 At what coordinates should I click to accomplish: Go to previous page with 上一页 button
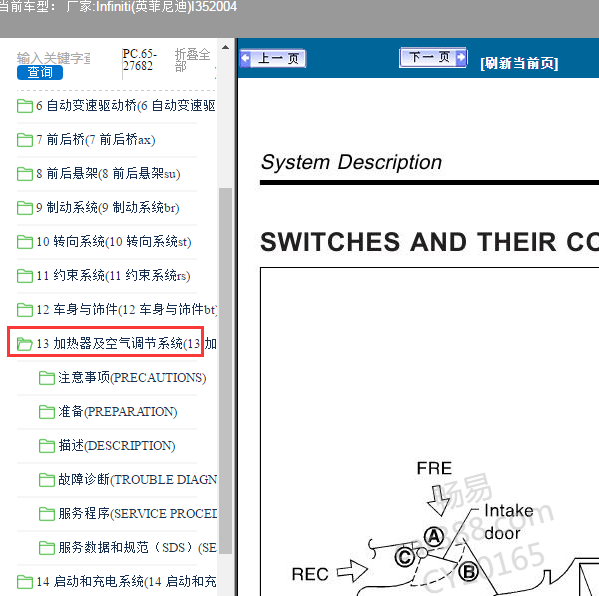(273, 58)
